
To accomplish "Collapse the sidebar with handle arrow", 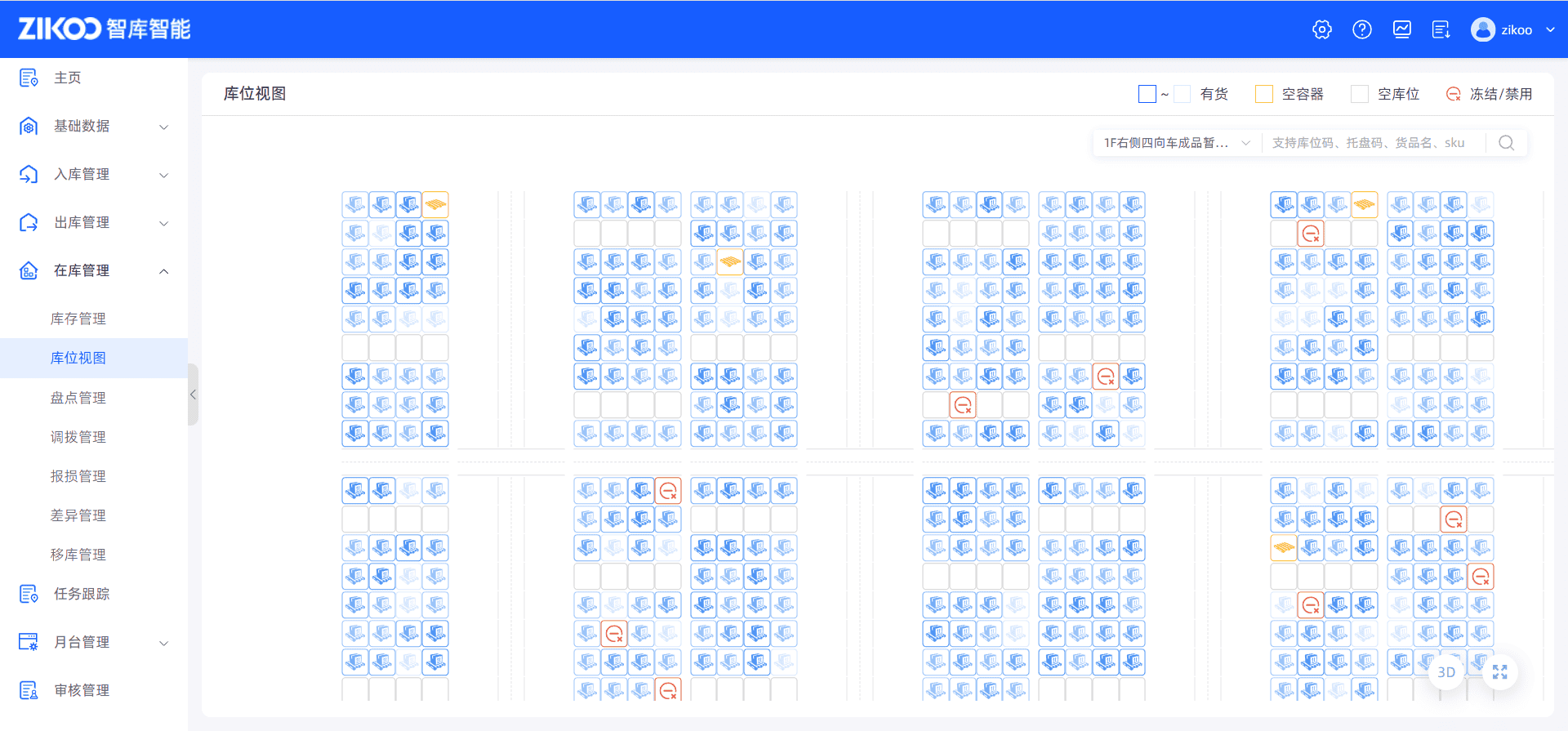I will (193, 394).
